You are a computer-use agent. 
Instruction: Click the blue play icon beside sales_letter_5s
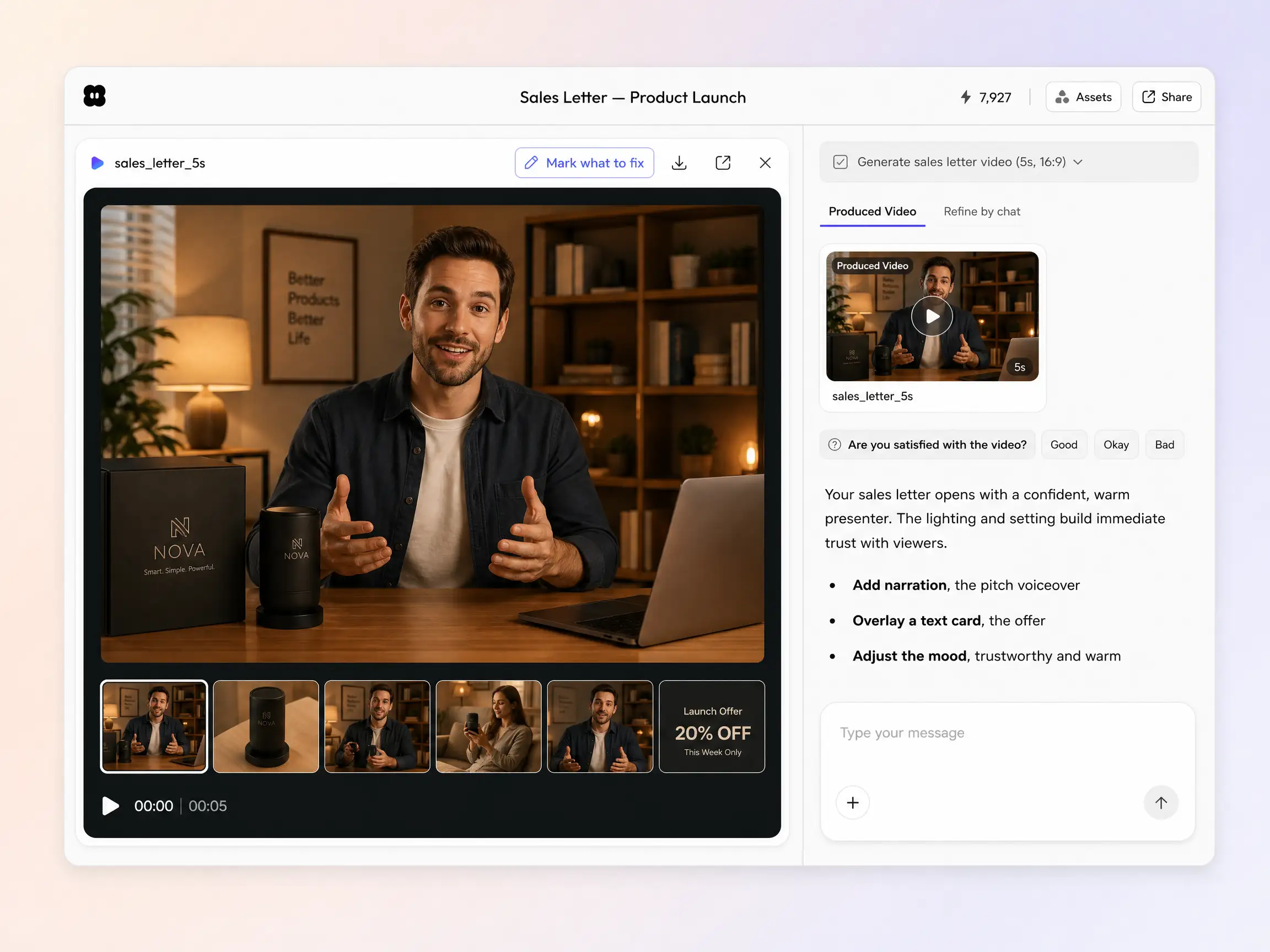tap(97, 163)
